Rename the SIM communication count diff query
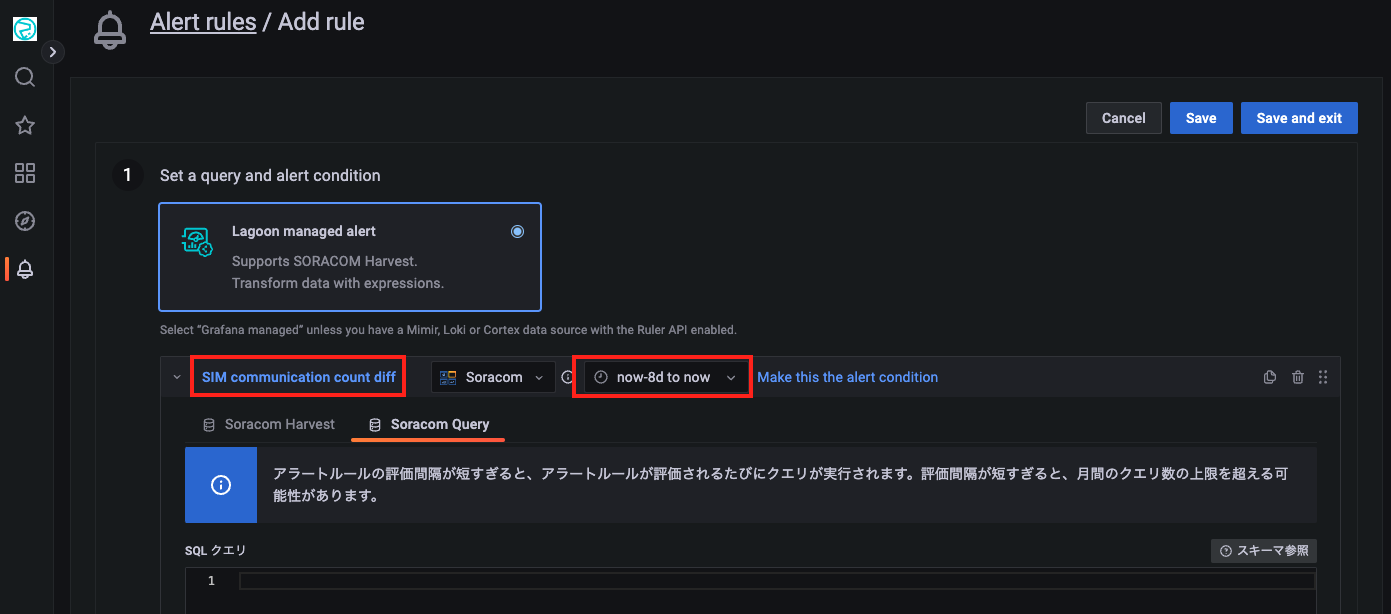Screen dimensions: 1391x614 click(x=299, y=377)
